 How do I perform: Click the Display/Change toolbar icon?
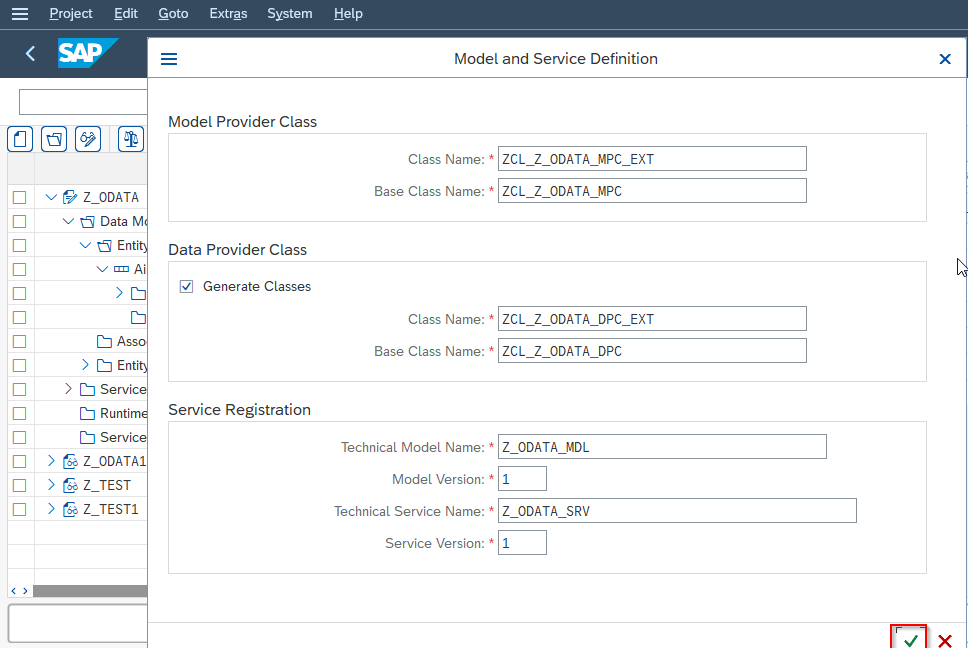(x=88, y=138)
